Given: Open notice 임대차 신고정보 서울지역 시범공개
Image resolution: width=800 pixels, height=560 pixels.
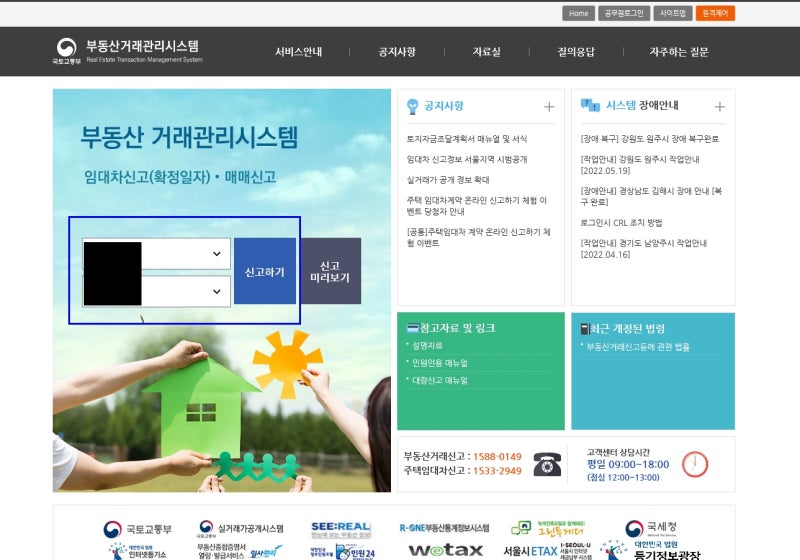Looking at the screenshot, I should pos(467,159).
